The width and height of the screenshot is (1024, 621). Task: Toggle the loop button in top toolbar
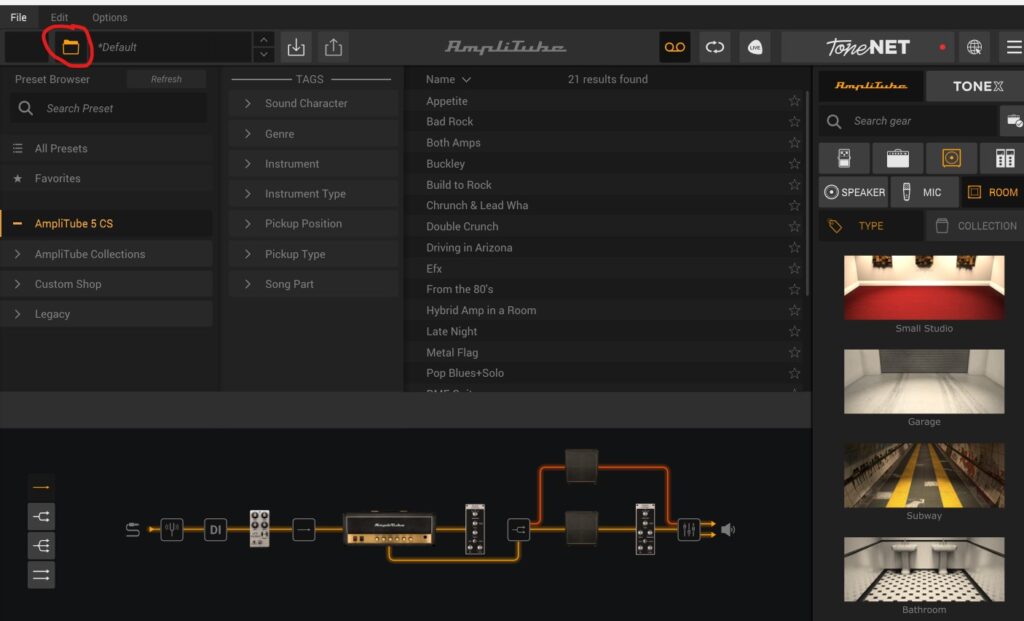(x=715, y=47)
